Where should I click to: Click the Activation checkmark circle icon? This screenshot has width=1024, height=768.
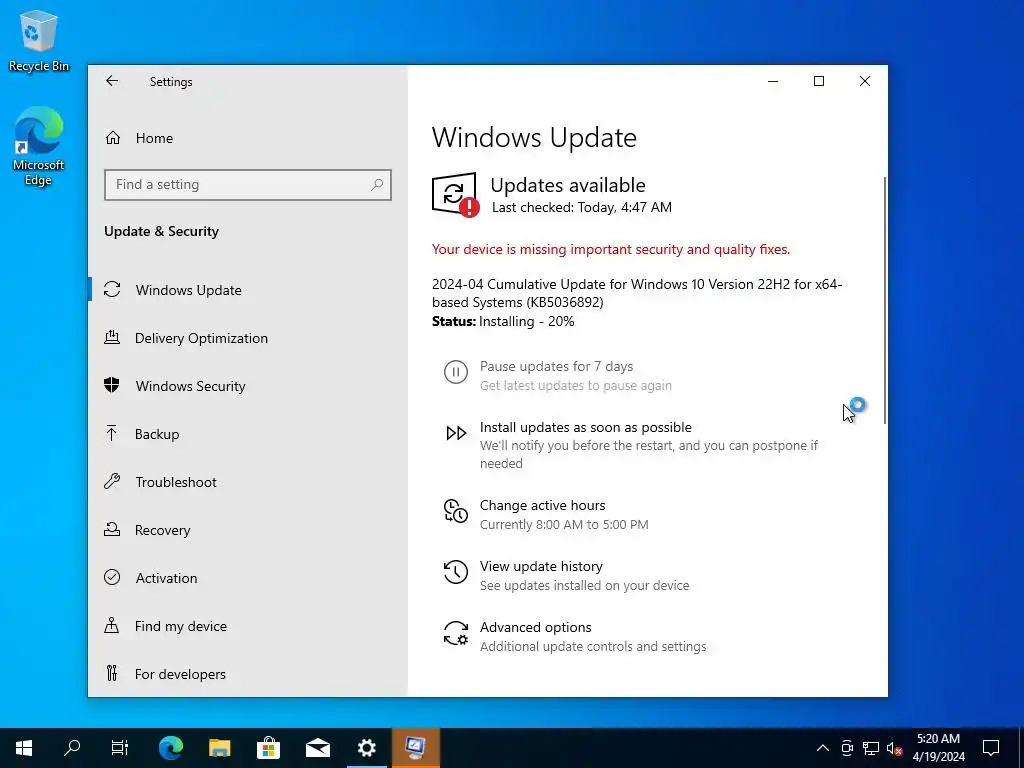pyautogui.click(x=112, y=577)
